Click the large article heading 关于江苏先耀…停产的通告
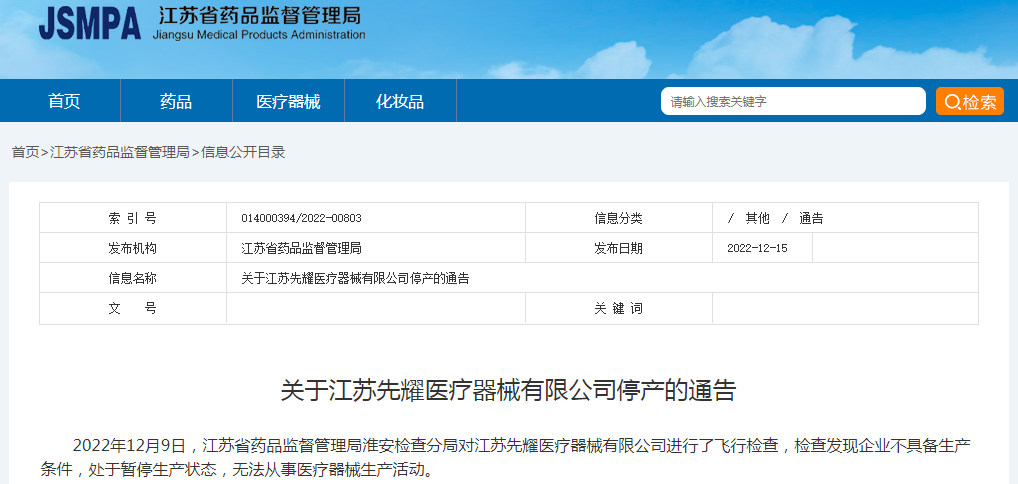 point(508,392)
